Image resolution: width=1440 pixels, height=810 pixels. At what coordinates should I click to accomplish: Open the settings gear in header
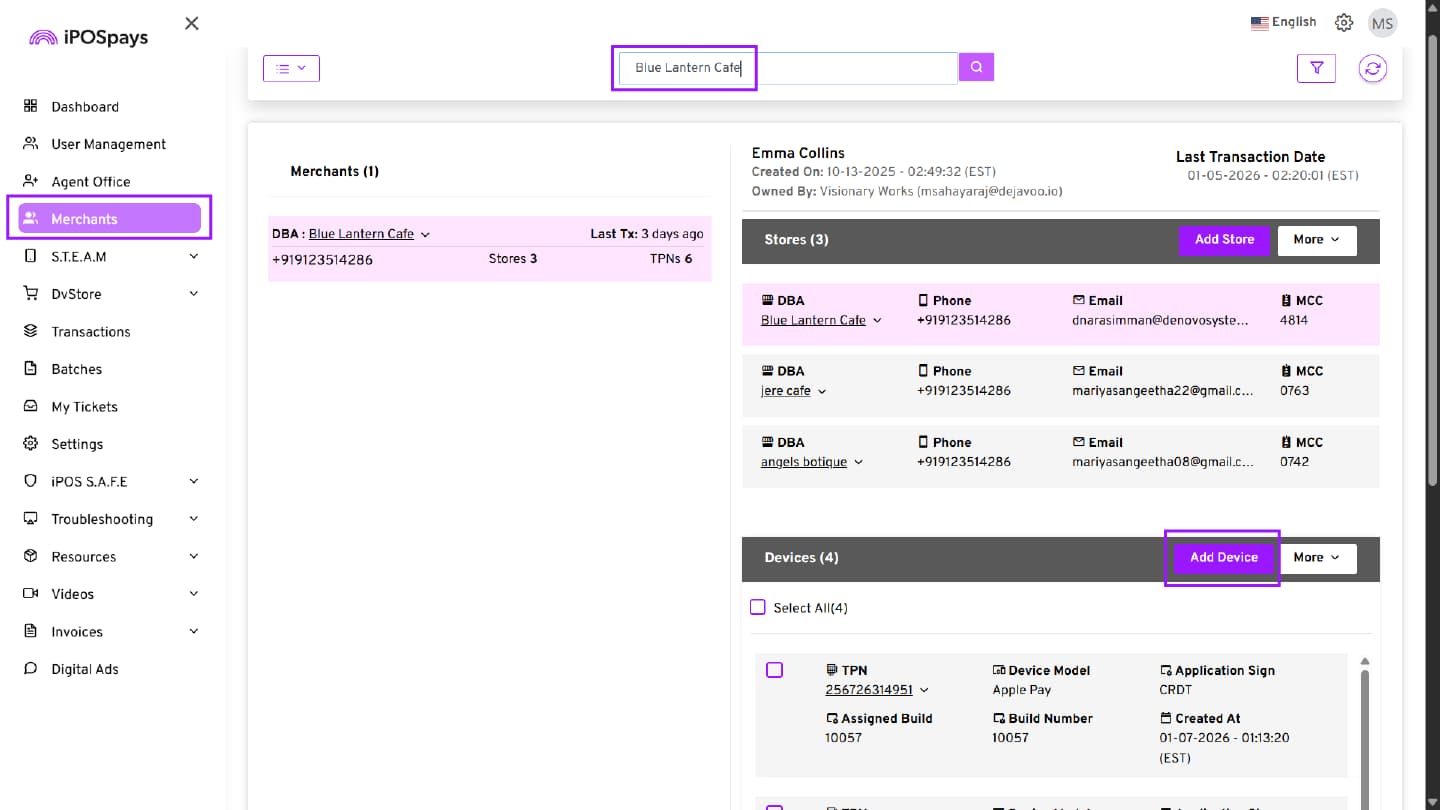click(x=1344, y=23)
